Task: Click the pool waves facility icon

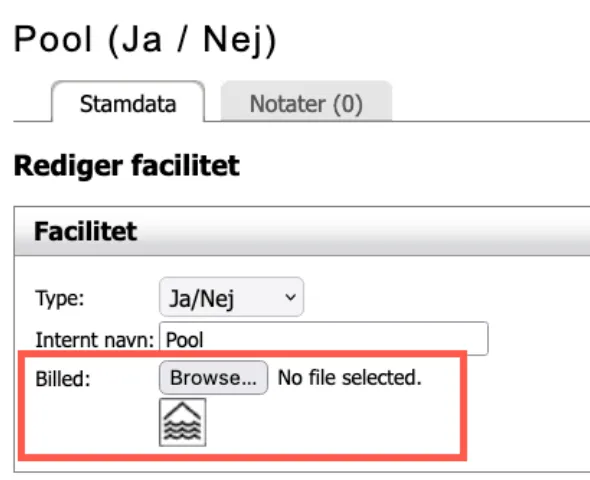Action: [x=182, y=422]
